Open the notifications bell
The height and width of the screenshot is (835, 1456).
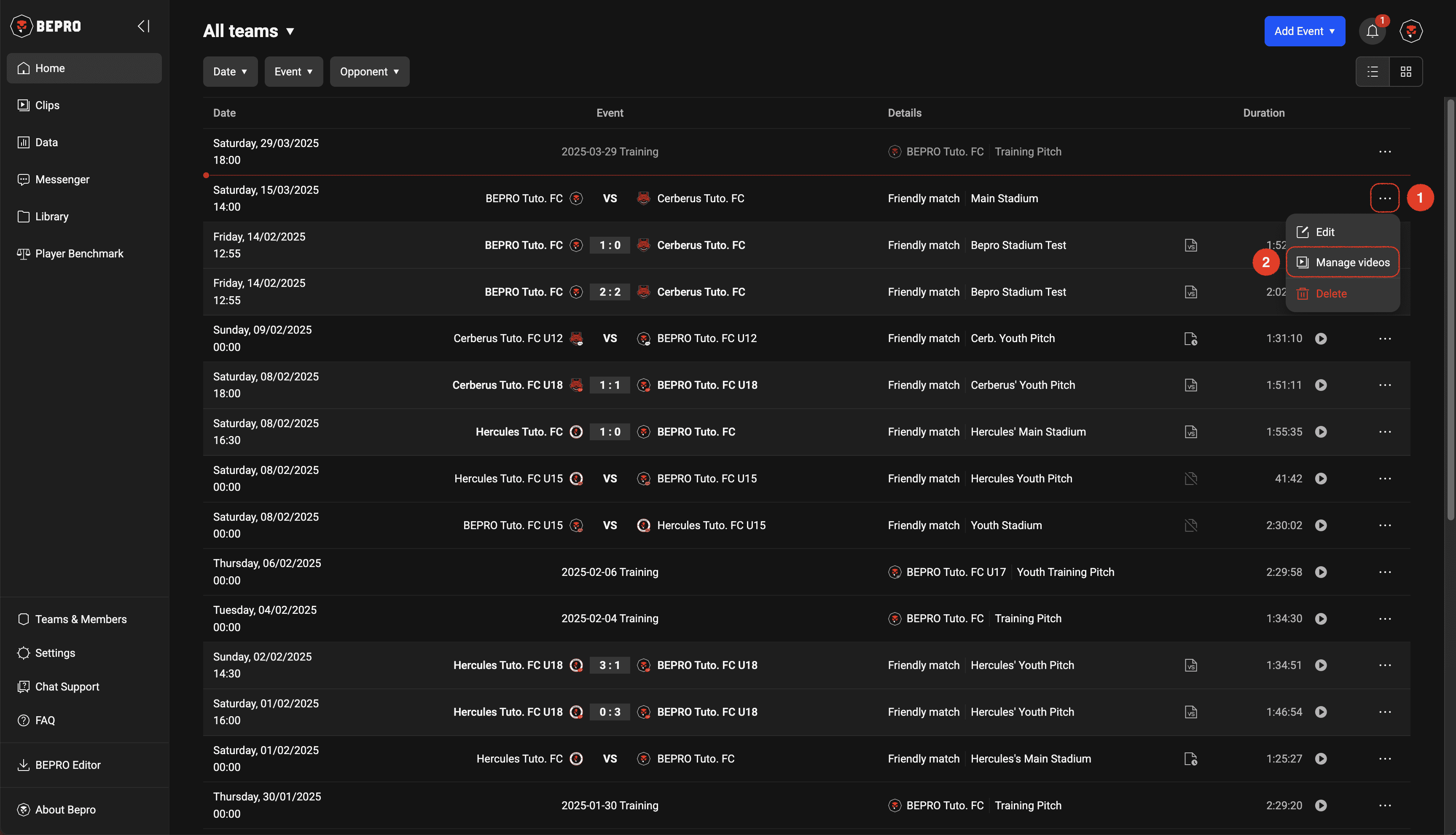tap(1372, 31)
